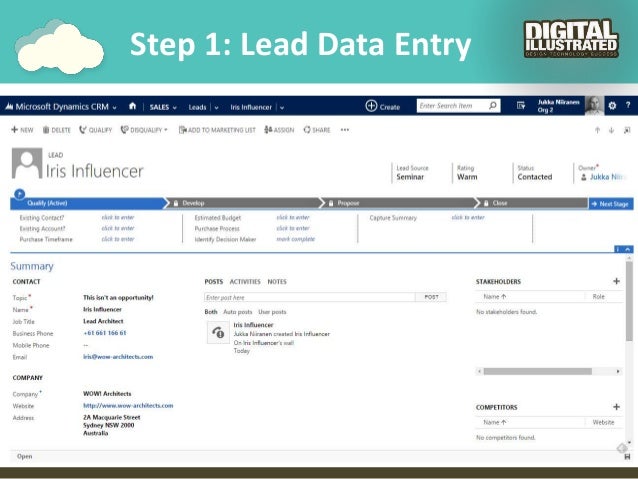Click the lead contact picture placeholder
Image resolution: width=638 pixels, height=479 pixels.
[27, 163]
